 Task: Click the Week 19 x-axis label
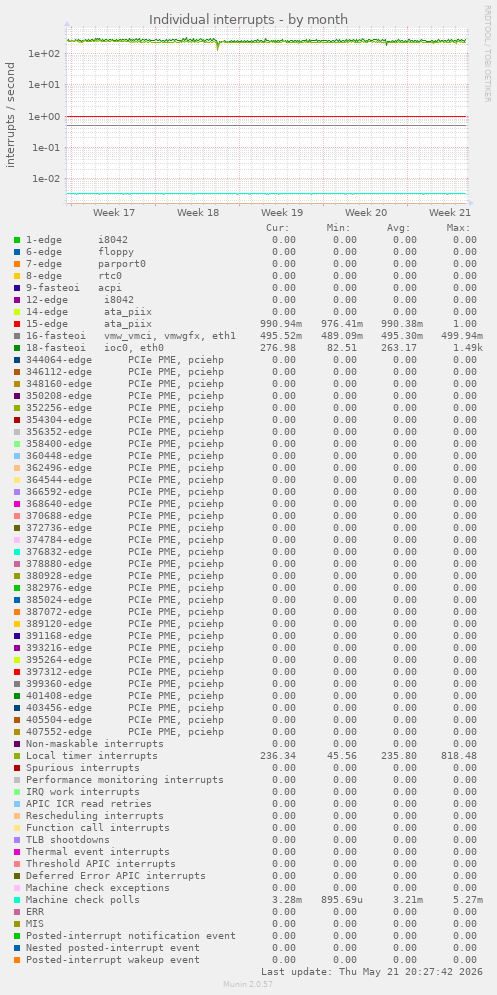pos(282,213)
